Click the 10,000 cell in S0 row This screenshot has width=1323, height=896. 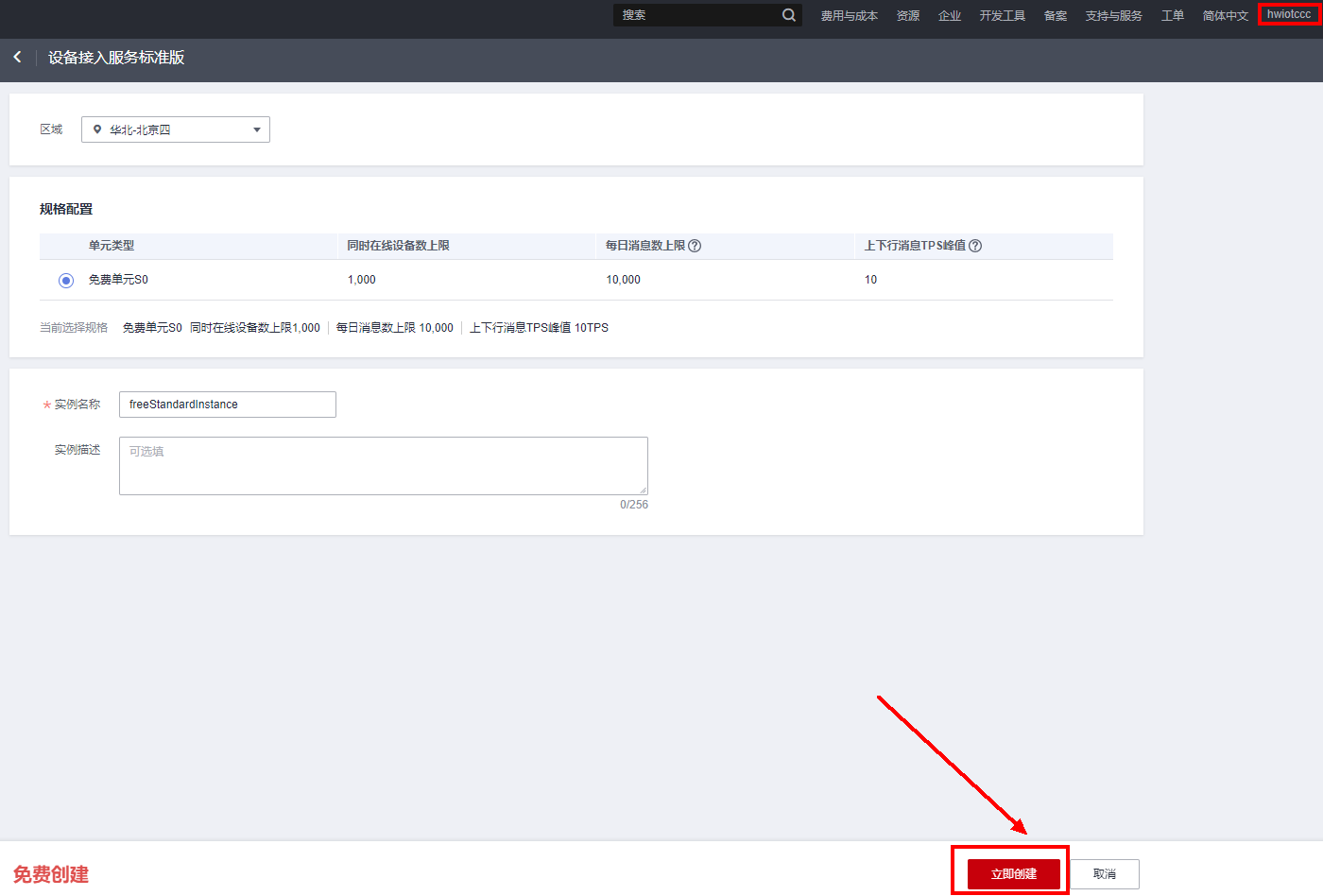tap(624, 280)
